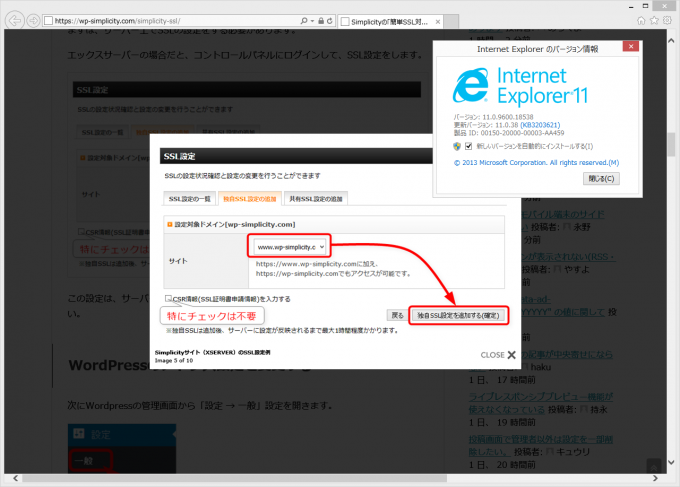
Task: Click the lightbox SSL settings screenshot
Action: coord(334,242)
